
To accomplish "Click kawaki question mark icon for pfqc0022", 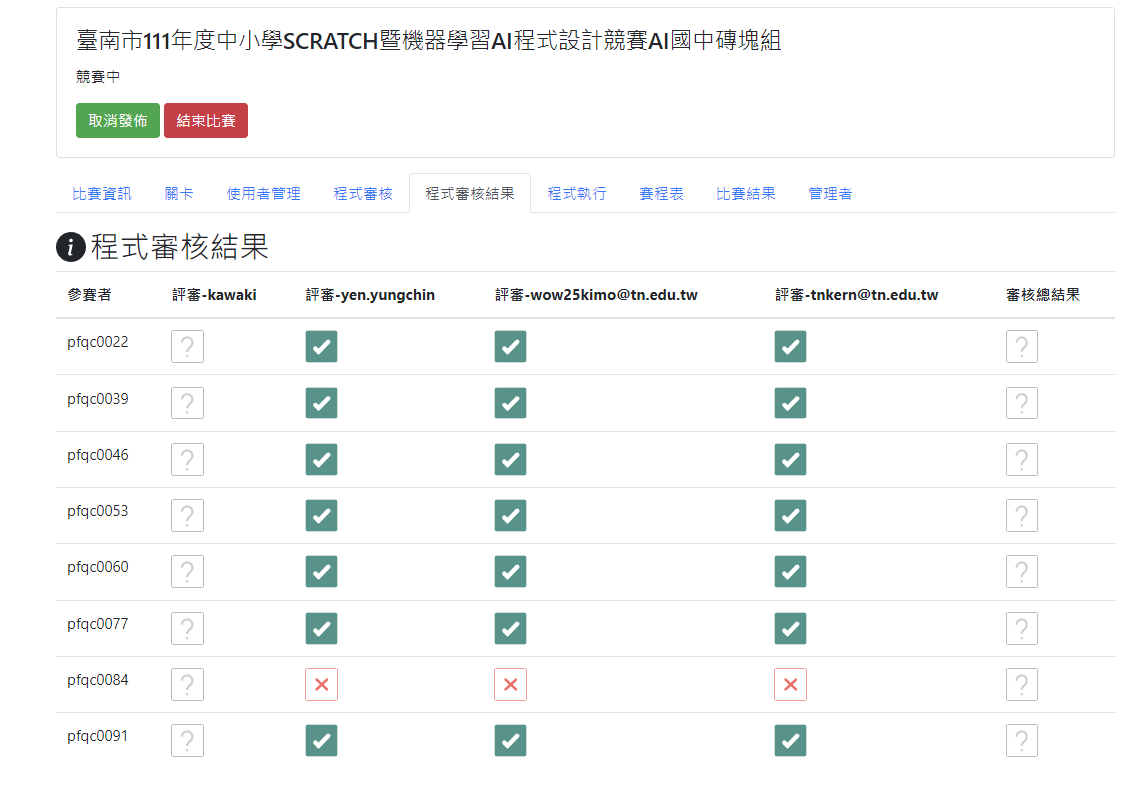I will pyautogui.click(x=187, y=347).
